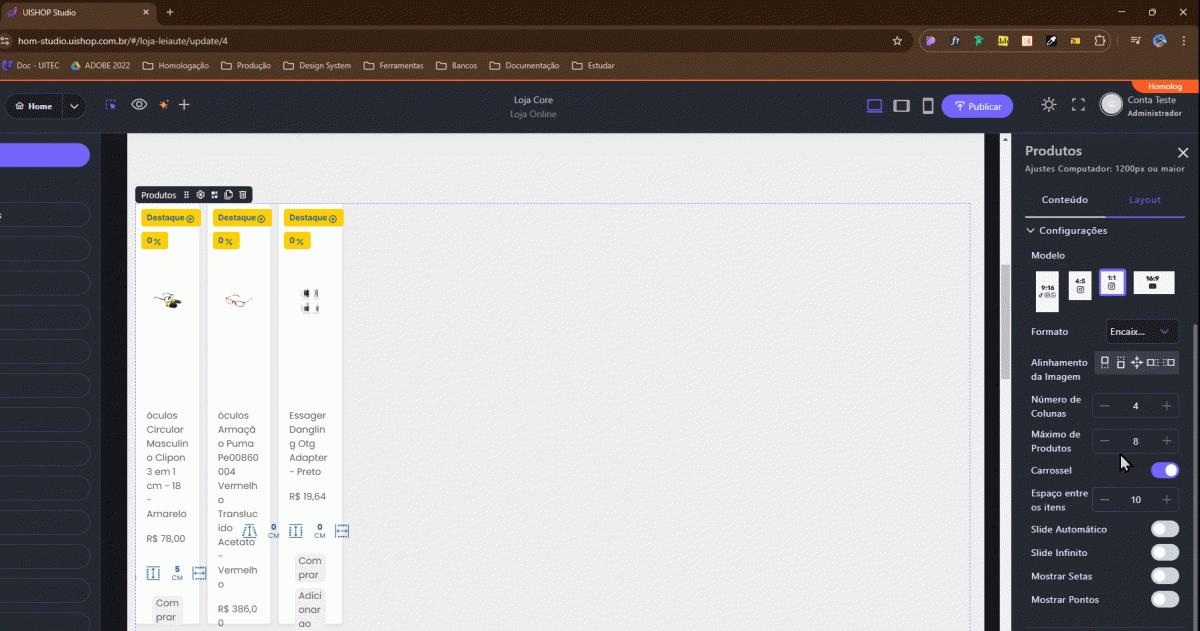This screenshot has width=1200, height=631.
Task: Turn off the Carrossel switch
Action: click(1164, 470)
